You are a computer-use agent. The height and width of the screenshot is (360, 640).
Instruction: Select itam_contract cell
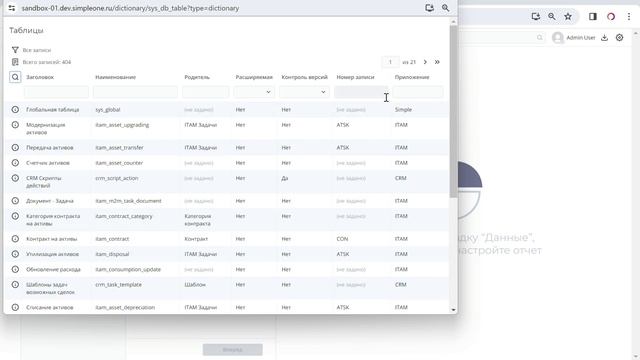tap(112, 239)
